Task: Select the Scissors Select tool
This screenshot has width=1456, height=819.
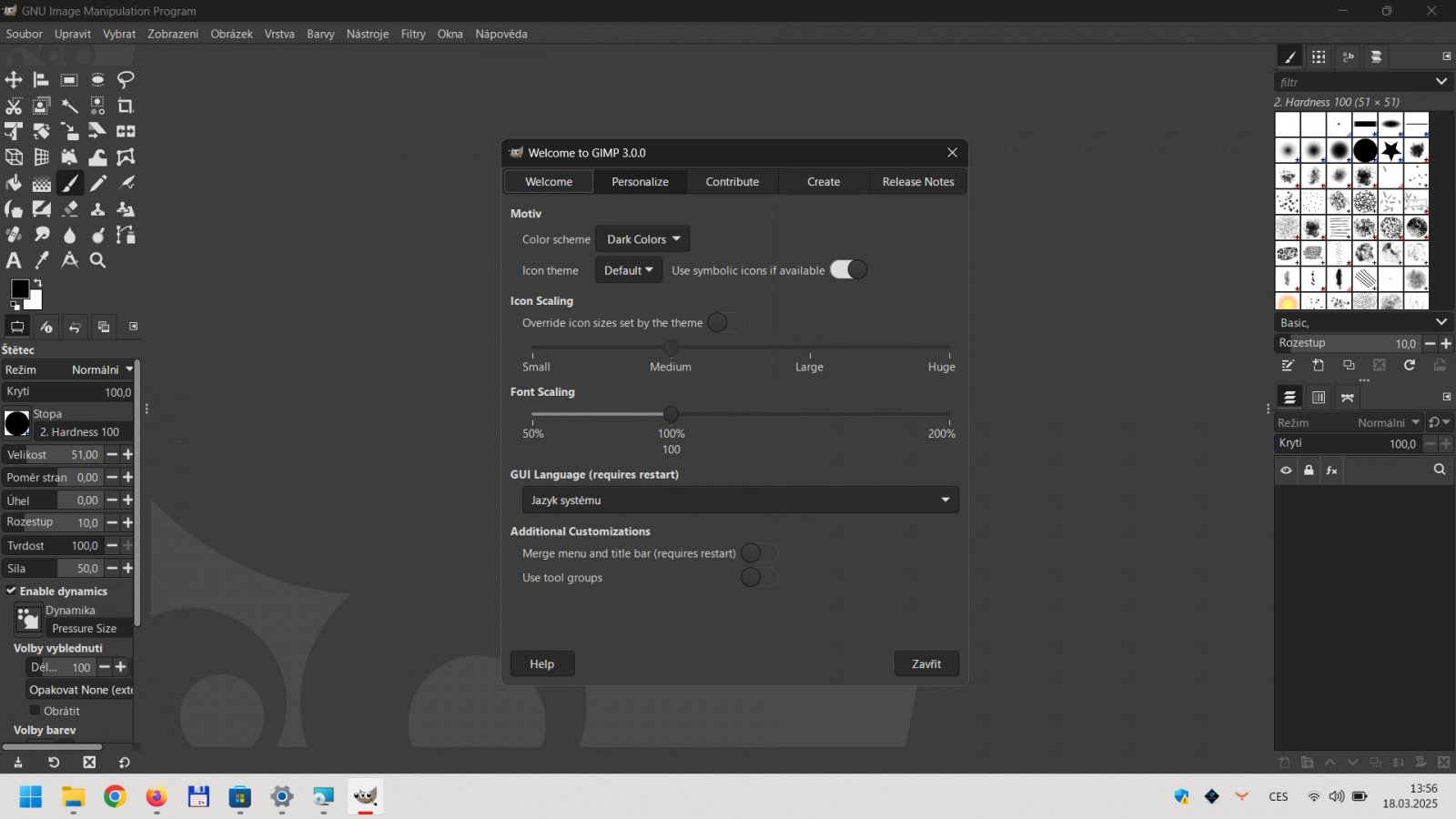Action: point(14,106)
